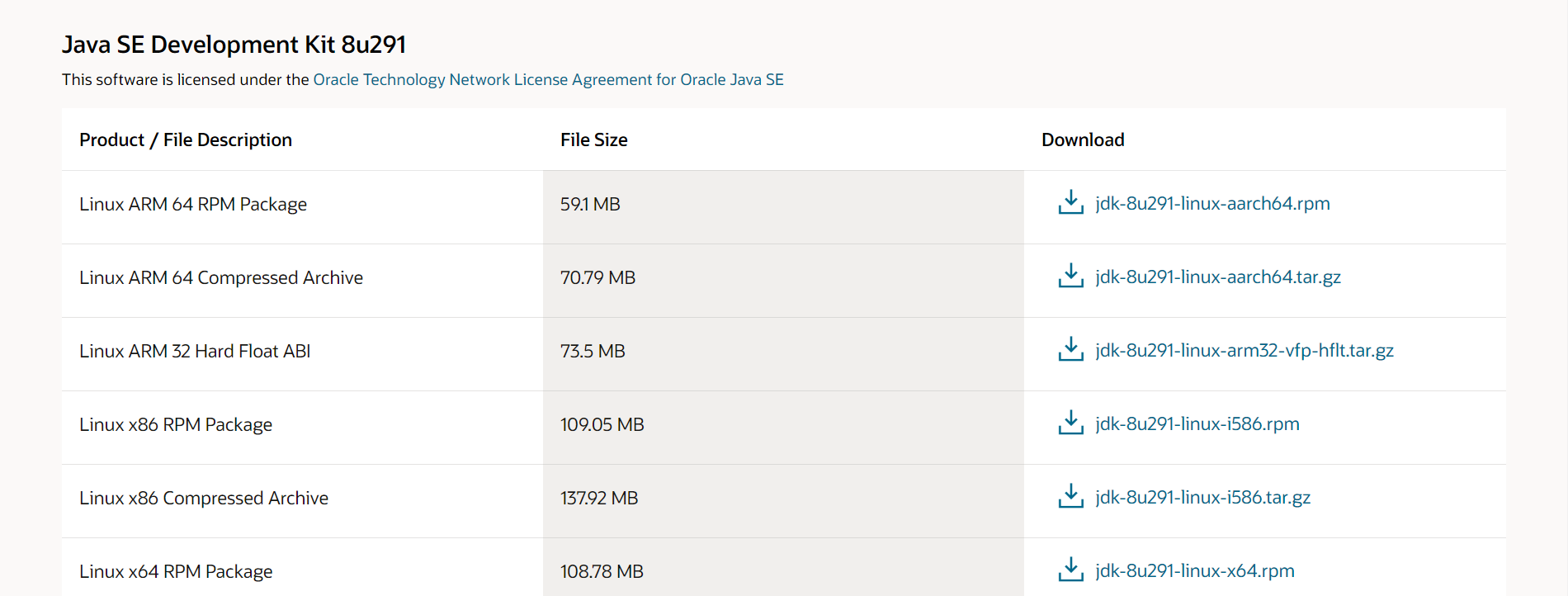Download jdk-8u291-linux-arm32-vfp-hflt.tar.gz link
This screenshot has width=1568, height=596.
click(x=1244, y=351)
